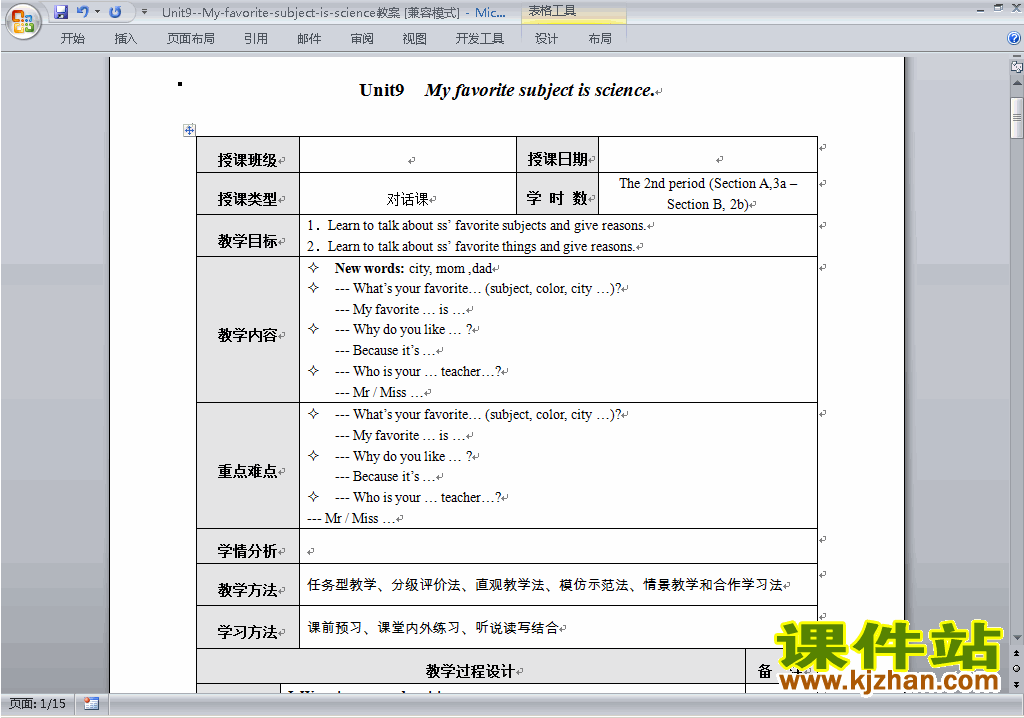Click the 授课日期 table cell
This screenshot has height=718, width=1024.
click(558, 155)
